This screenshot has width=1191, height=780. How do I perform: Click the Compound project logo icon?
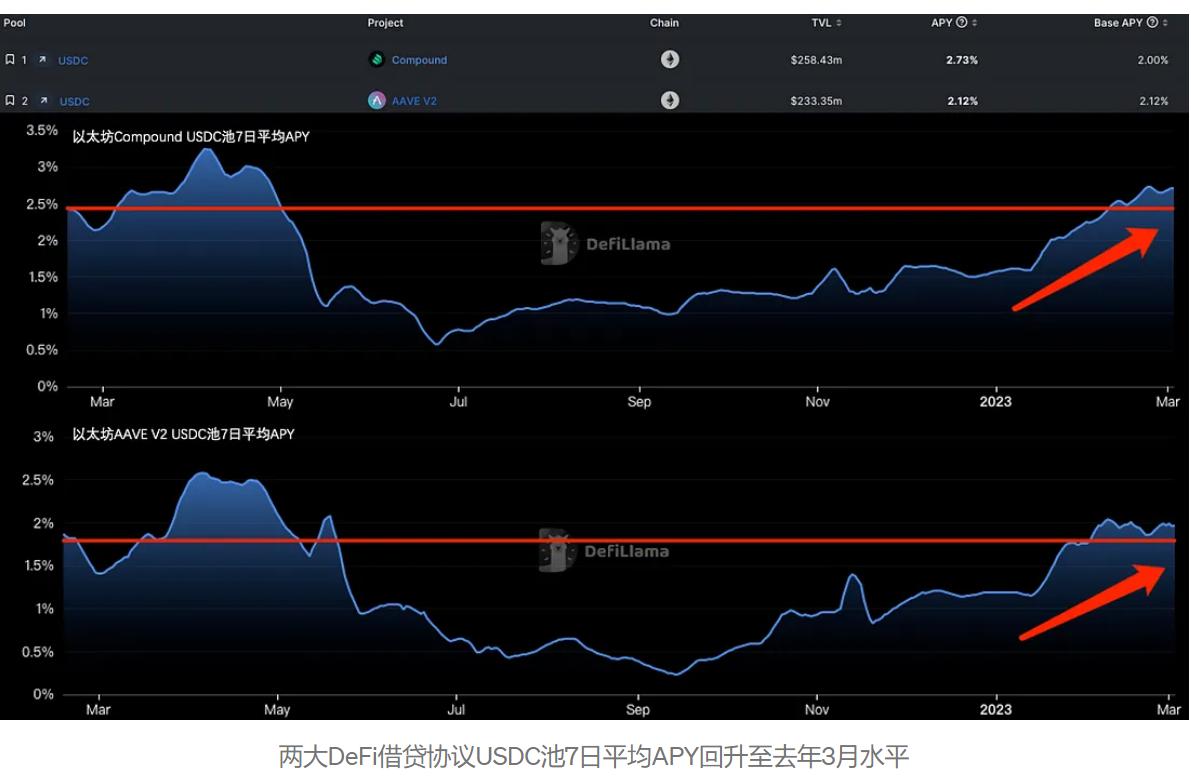(377, 60)
